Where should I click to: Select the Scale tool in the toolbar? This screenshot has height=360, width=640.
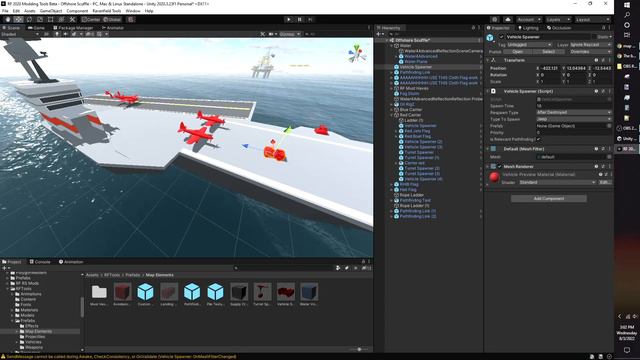(x=40, y=20)
